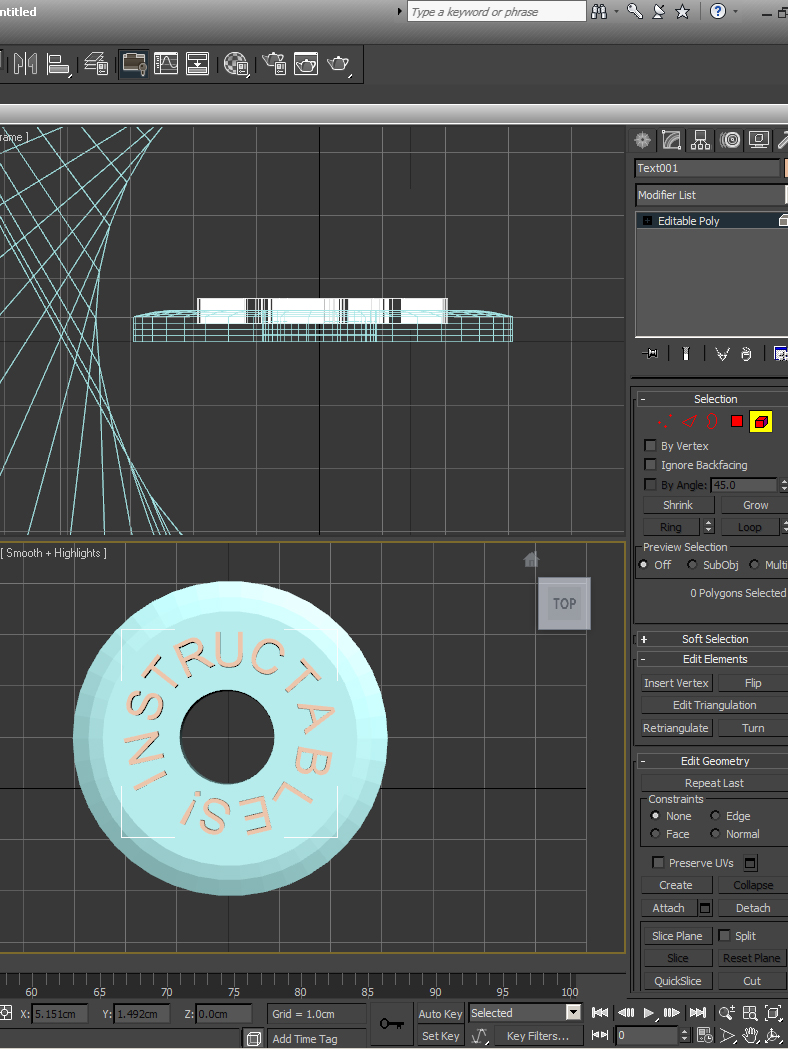Enable the By Vertex checkbox
The width and height of the screenshot is (788, 1050).
[x=650, y=445]
